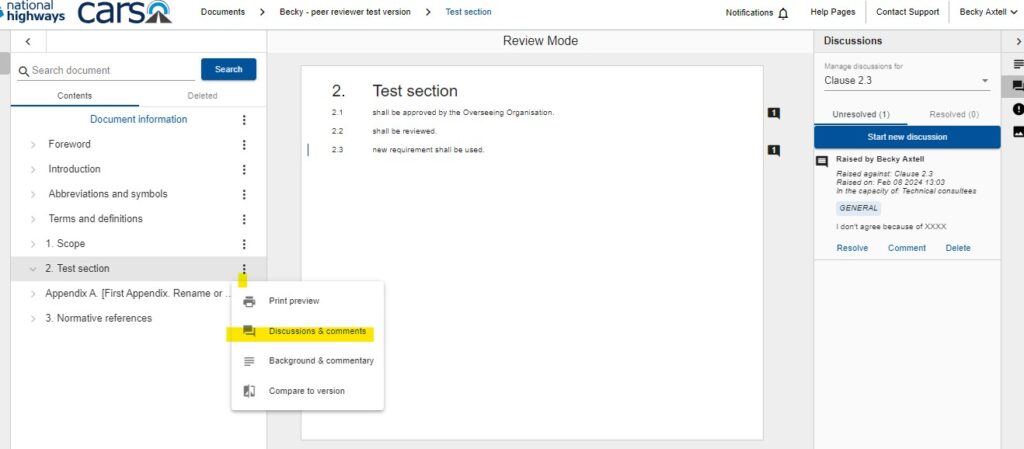Open discussion marker beside clause 2.1
The image size is (1024, 449).
[773, 113]
